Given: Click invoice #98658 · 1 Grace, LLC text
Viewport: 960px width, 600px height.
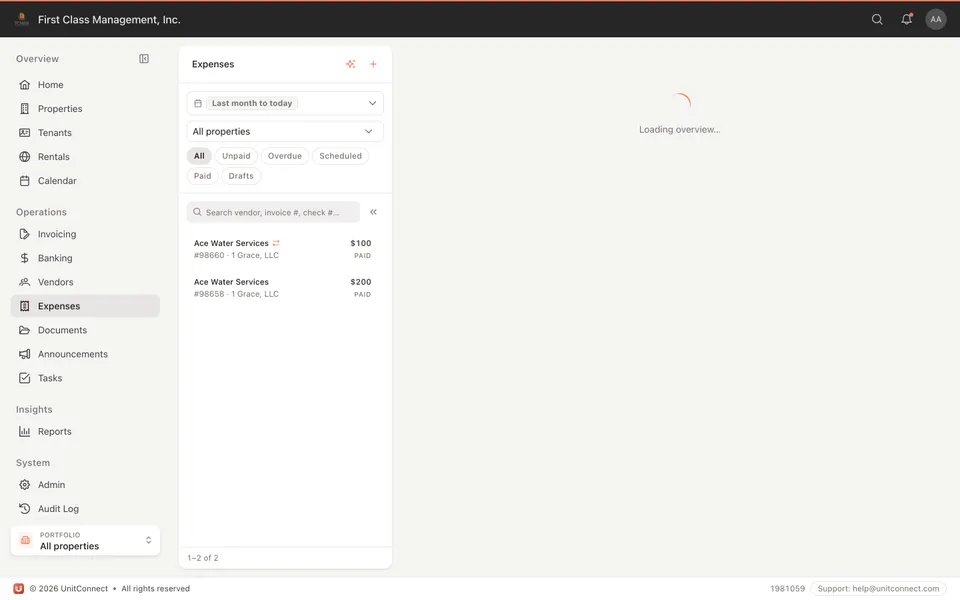Looking at the screenshot, I should [236, 294].
